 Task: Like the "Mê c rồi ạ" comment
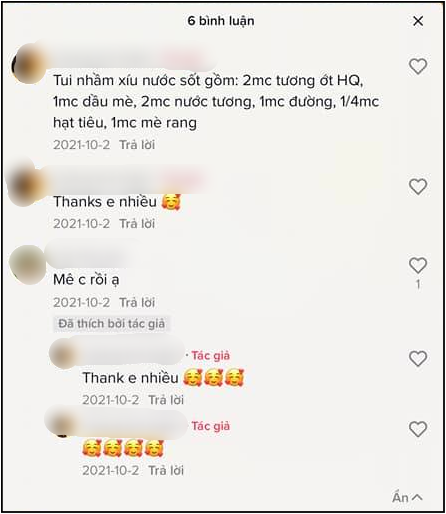point(418,265)
